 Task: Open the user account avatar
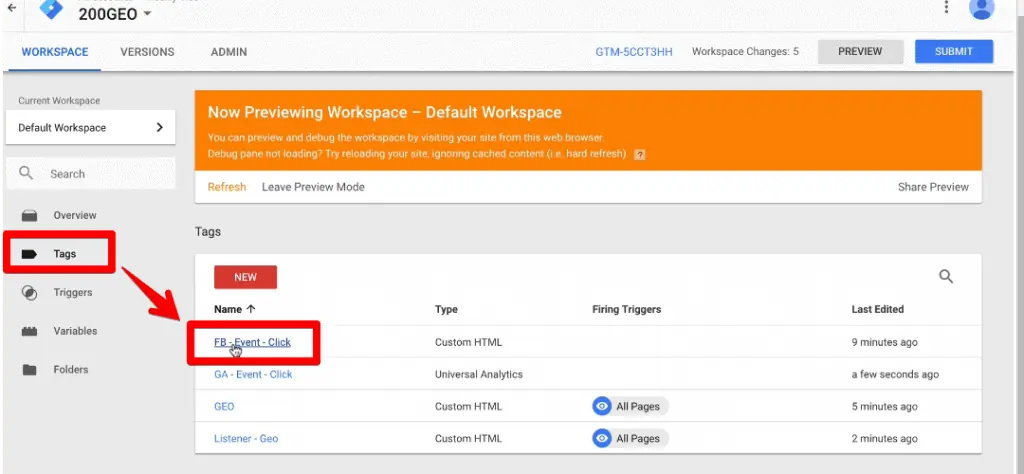(x=981, y=8)
